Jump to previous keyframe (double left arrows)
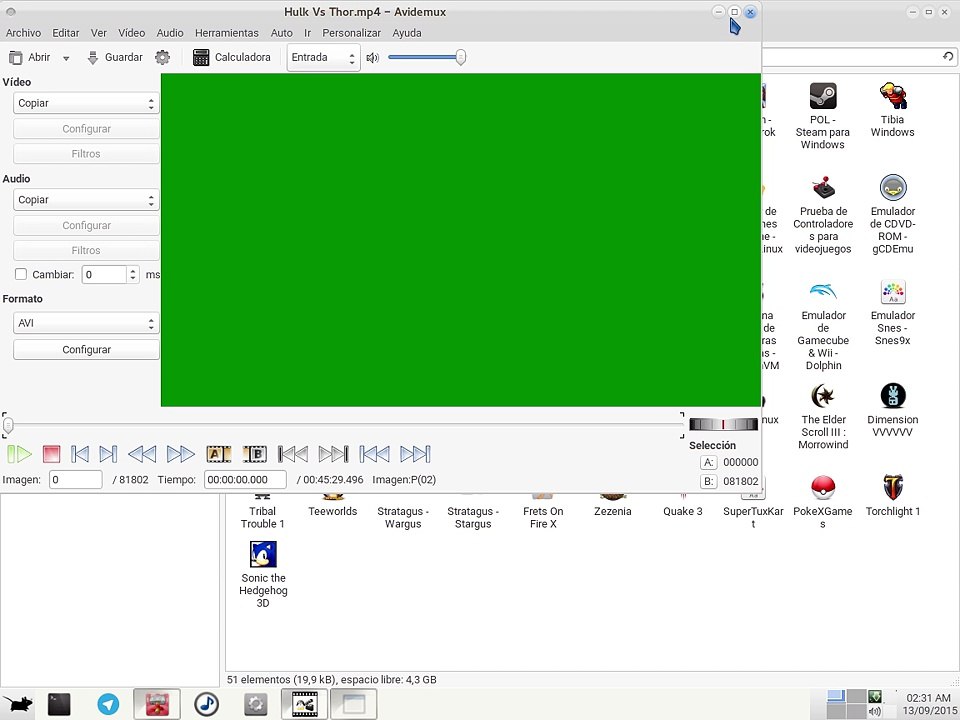 pyautogui.click(x=142, y=454)
